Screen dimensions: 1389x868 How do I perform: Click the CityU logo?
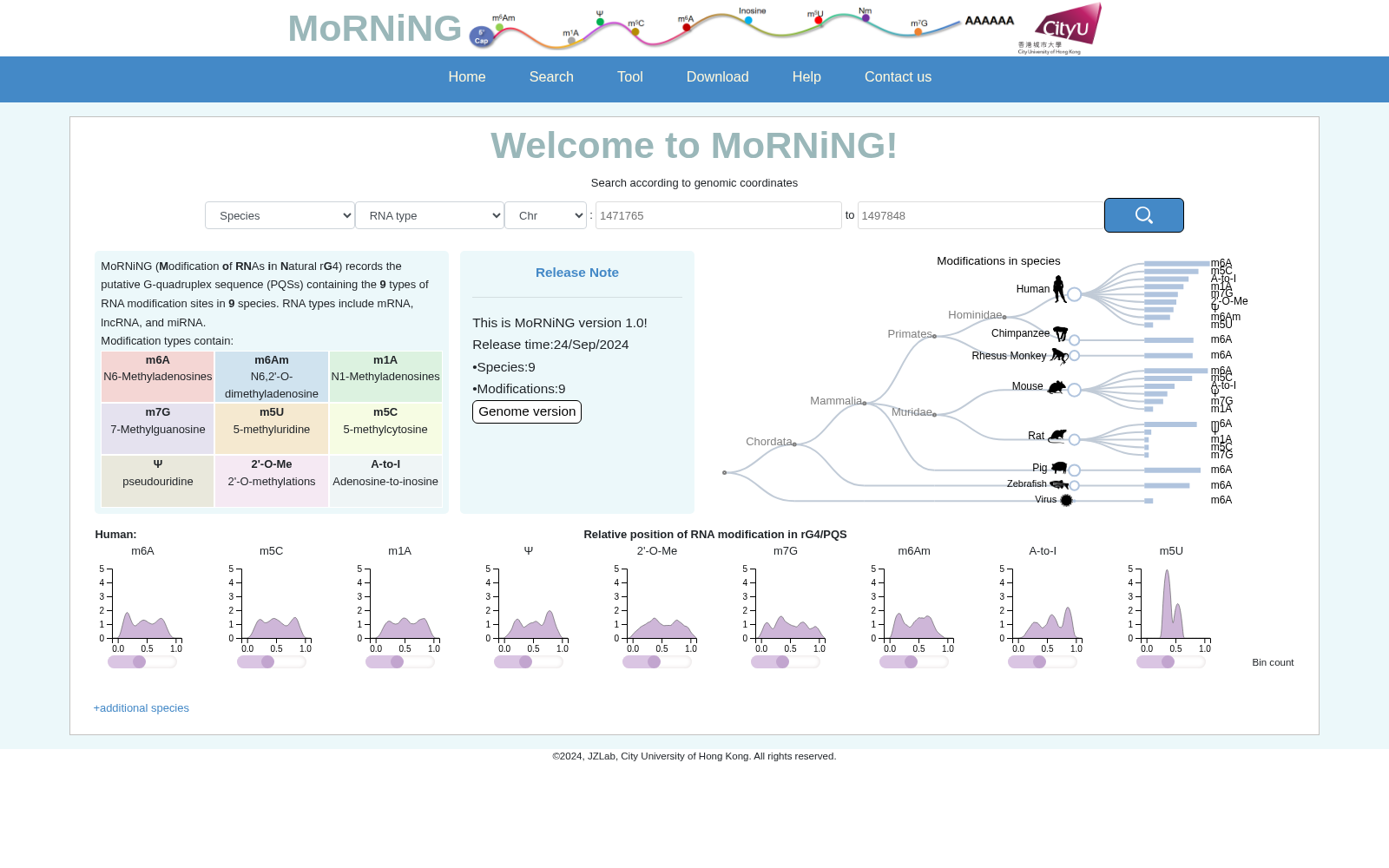(1060, 29)
